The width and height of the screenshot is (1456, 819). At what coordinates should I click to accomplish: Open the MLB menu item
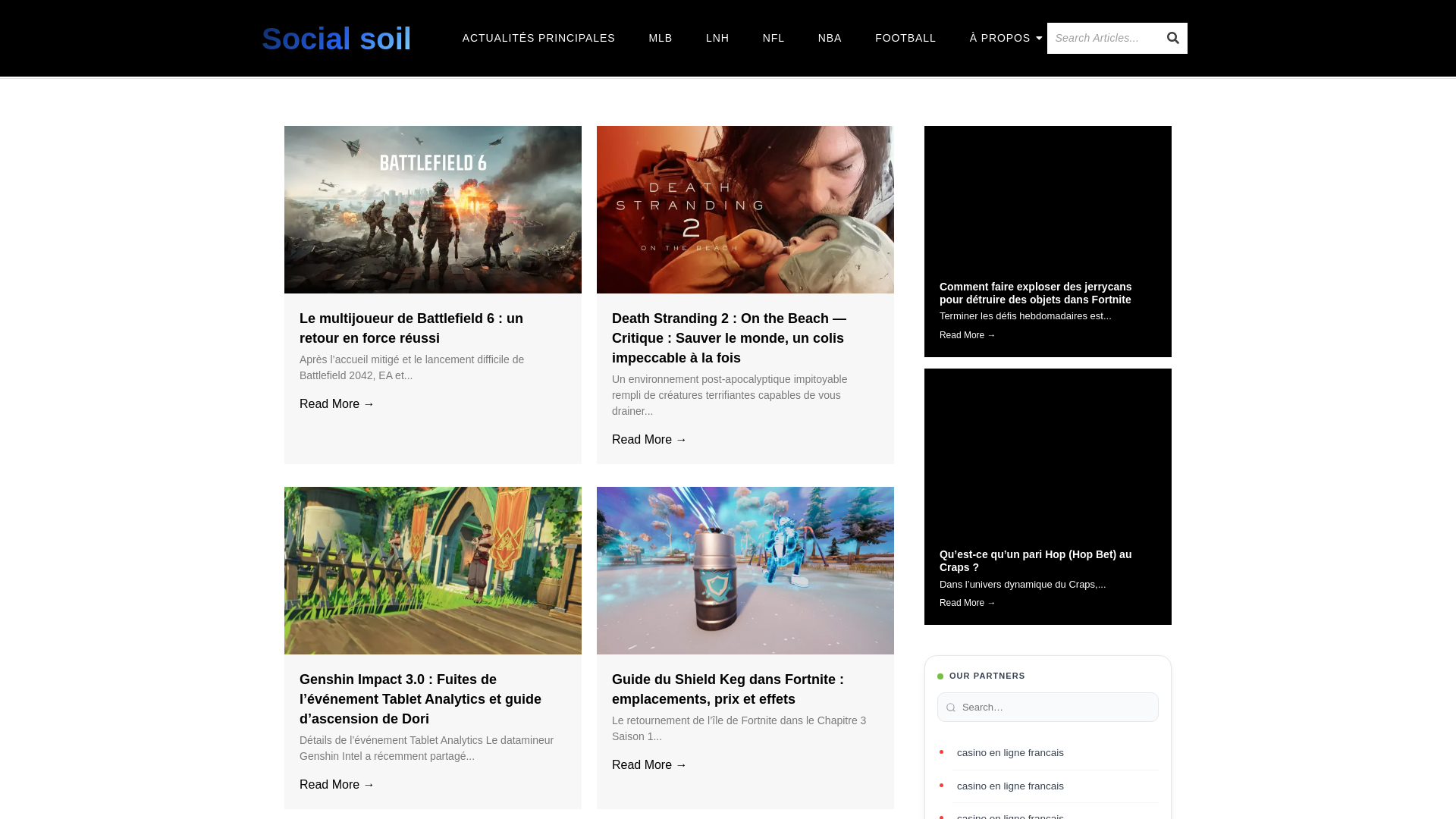point(661,38)
